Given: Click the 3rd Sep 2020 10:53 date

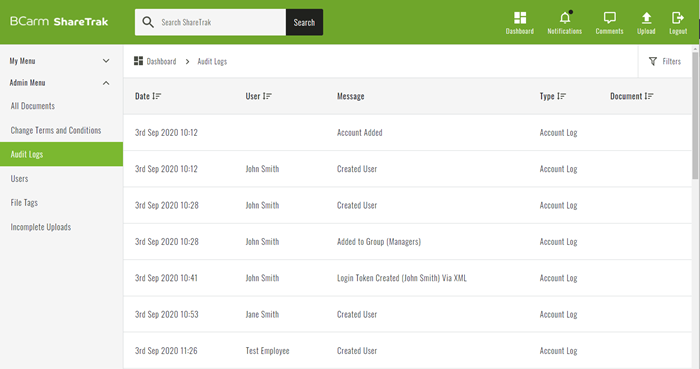Looking at the screenshot, I should coord(167,314).
